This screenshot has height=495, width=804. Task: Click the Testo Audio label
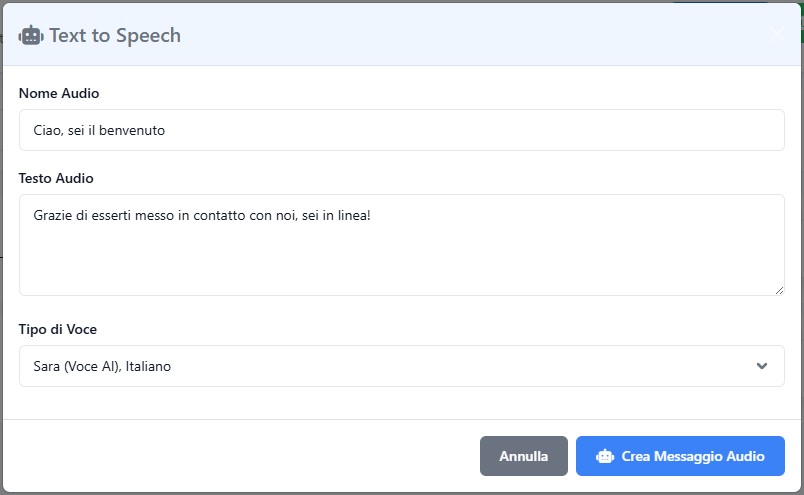pos(56,178)
